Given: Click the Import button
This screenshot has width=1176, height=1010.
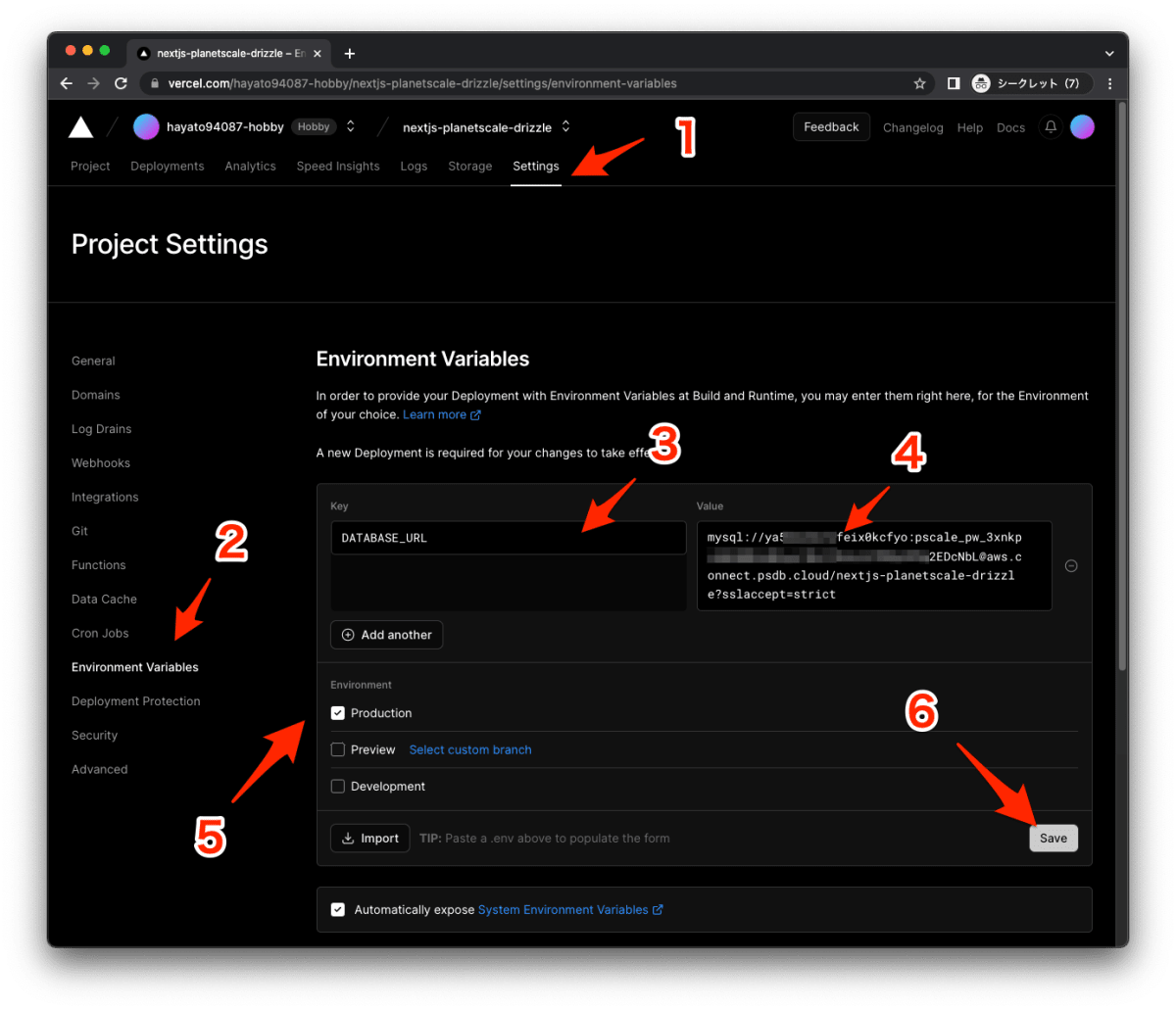Looking at the screenshot, I should 370,839.
